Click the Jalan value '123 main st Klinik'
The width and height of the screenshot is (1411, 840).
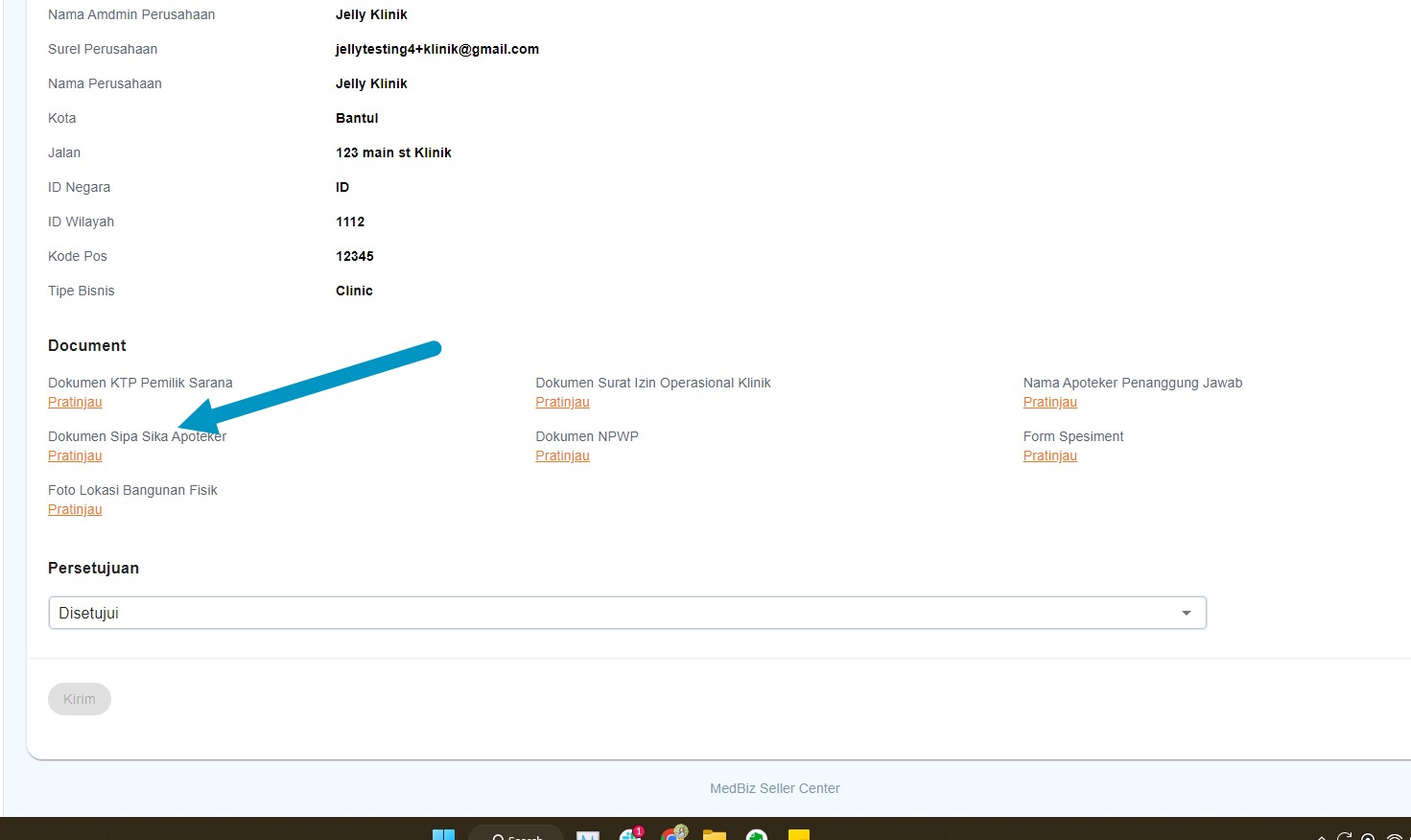(393, 152)
